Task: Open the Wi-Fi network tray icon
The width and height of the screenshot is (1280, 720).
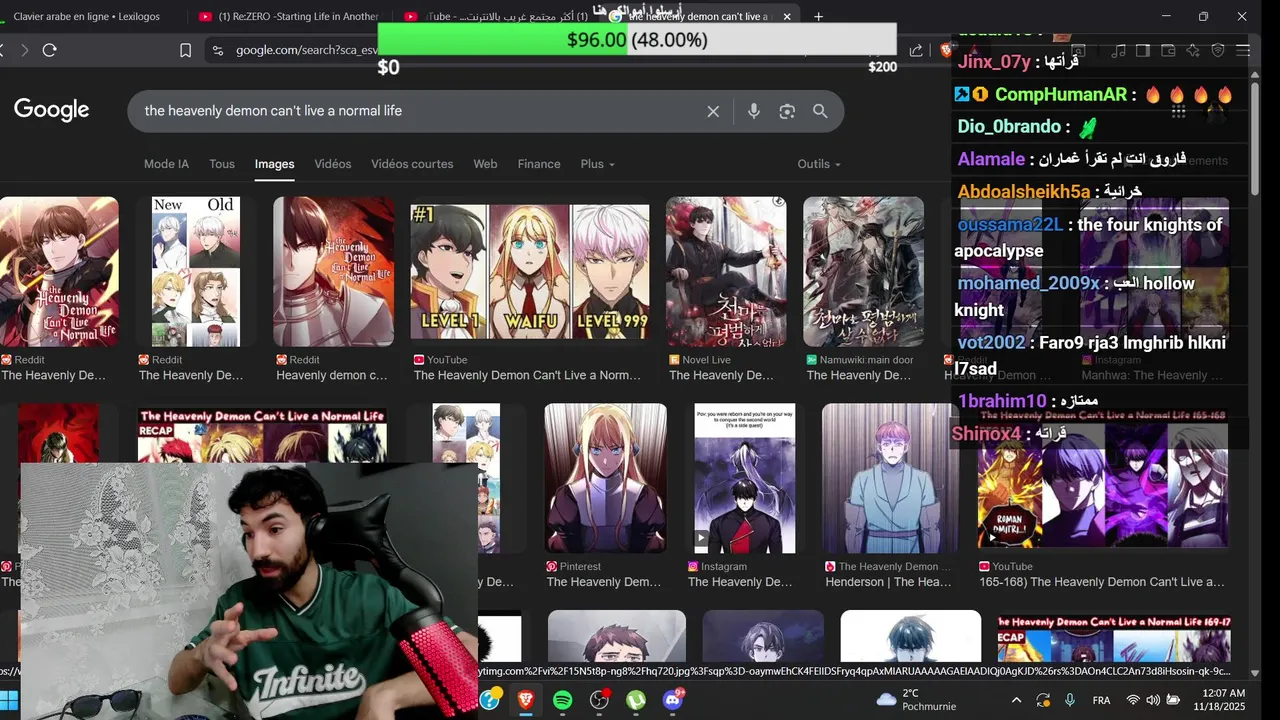Action: [1133, 700]
